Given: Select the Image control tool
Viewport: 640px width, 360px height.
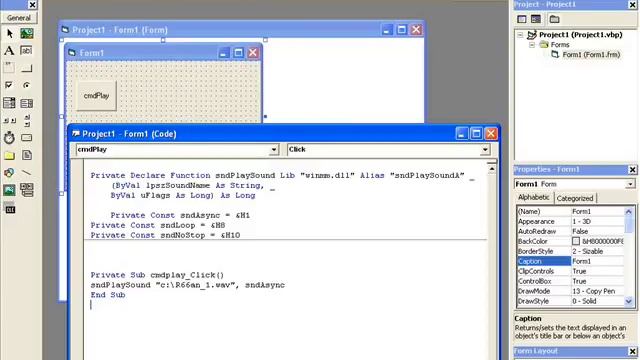Looking at the screenshot, I should point(9,190).
